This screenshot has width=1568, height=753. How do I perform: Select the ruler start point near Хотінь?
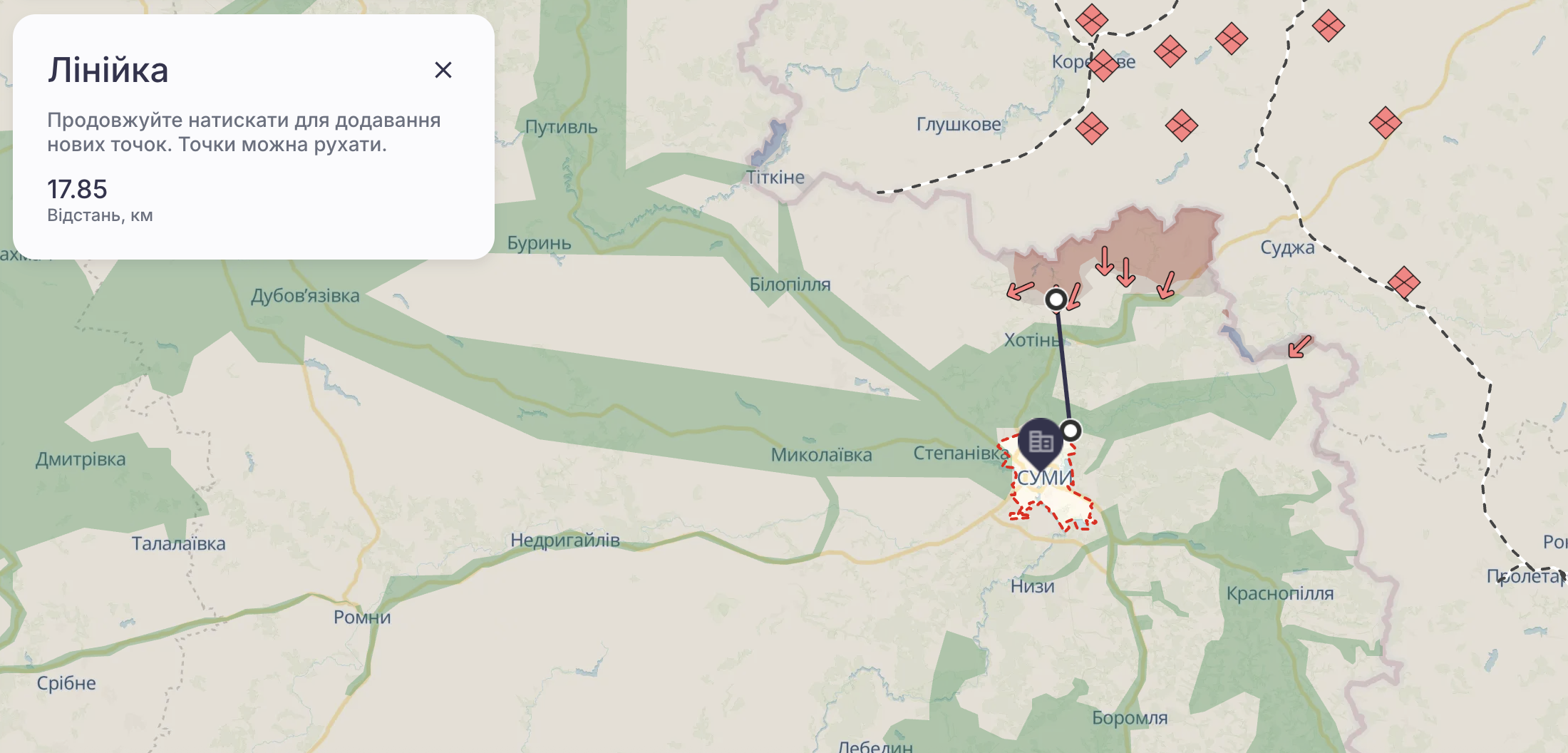coord(1056,299)
